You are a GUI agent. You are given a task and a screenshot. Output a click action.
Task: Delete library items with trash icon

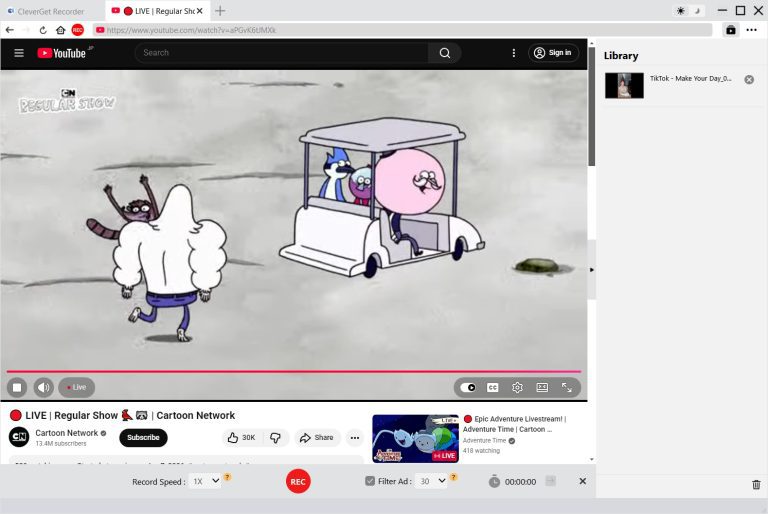(x=756, y=485)
